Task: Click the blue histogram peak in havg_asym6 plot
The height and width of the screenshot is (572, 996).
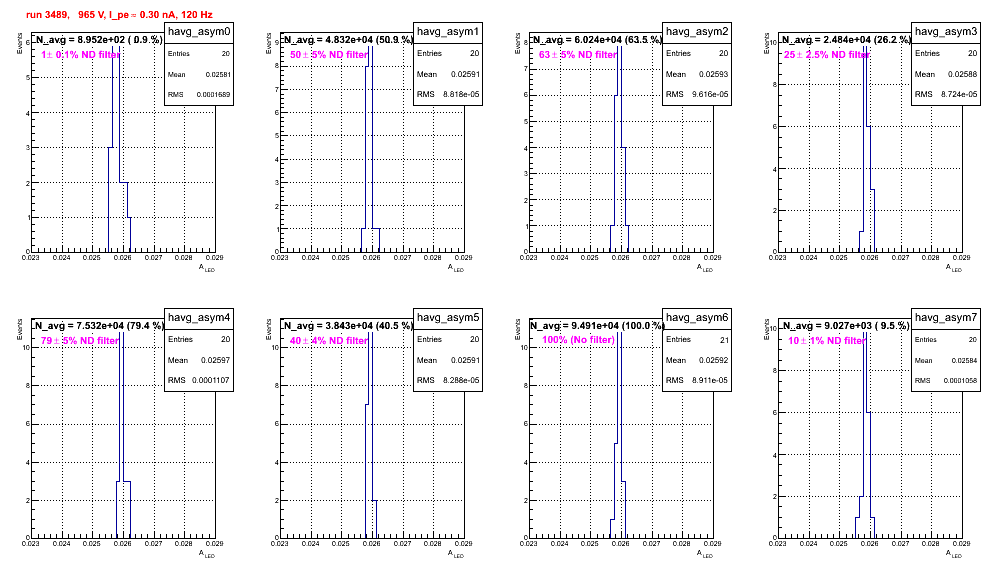Action: coord(619,388)
